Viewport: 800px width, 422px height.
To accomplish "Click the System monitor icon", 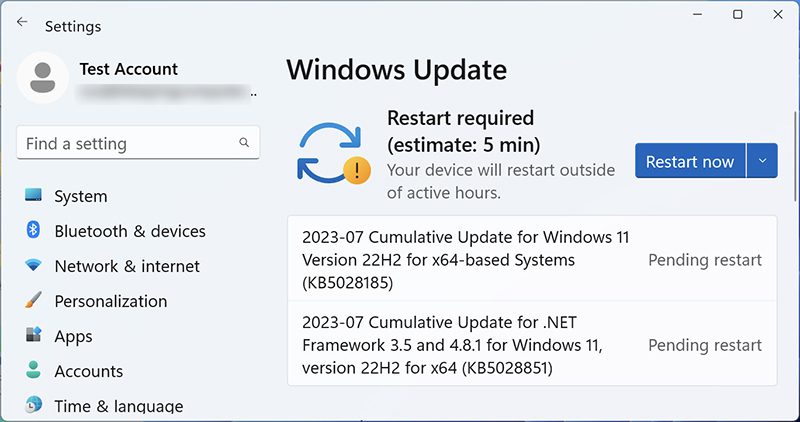I will pyautogui.click(x=33, y=195).
